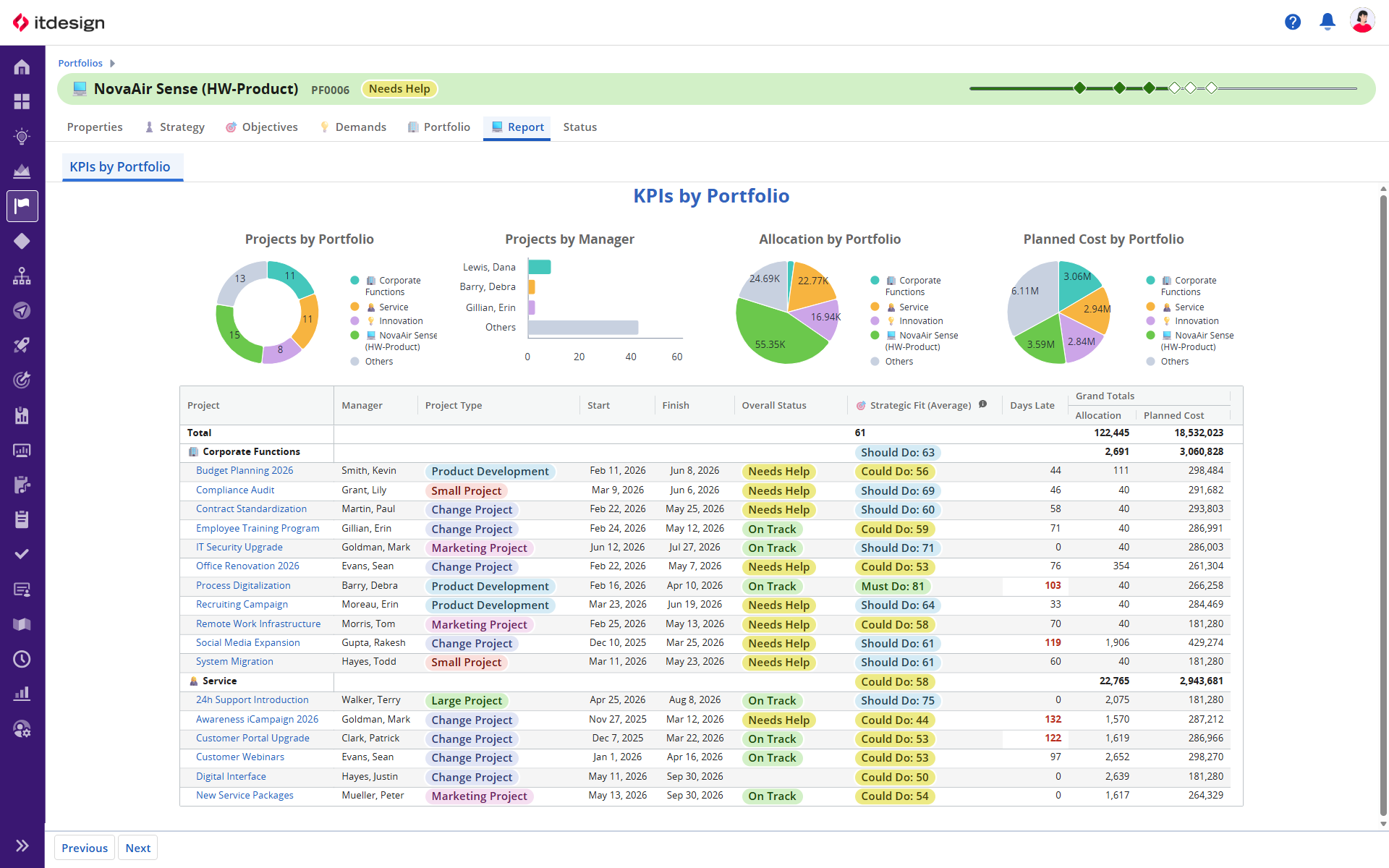1389x868 pixels.
Task: Open the Objectives tab
Action: (x=262, y=127)
